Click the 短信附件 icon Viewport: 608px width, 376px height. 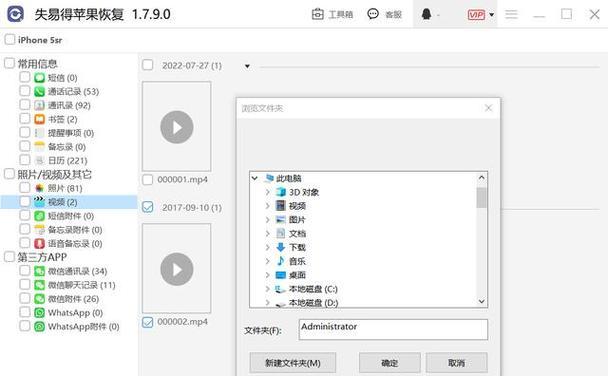(40, 216)
